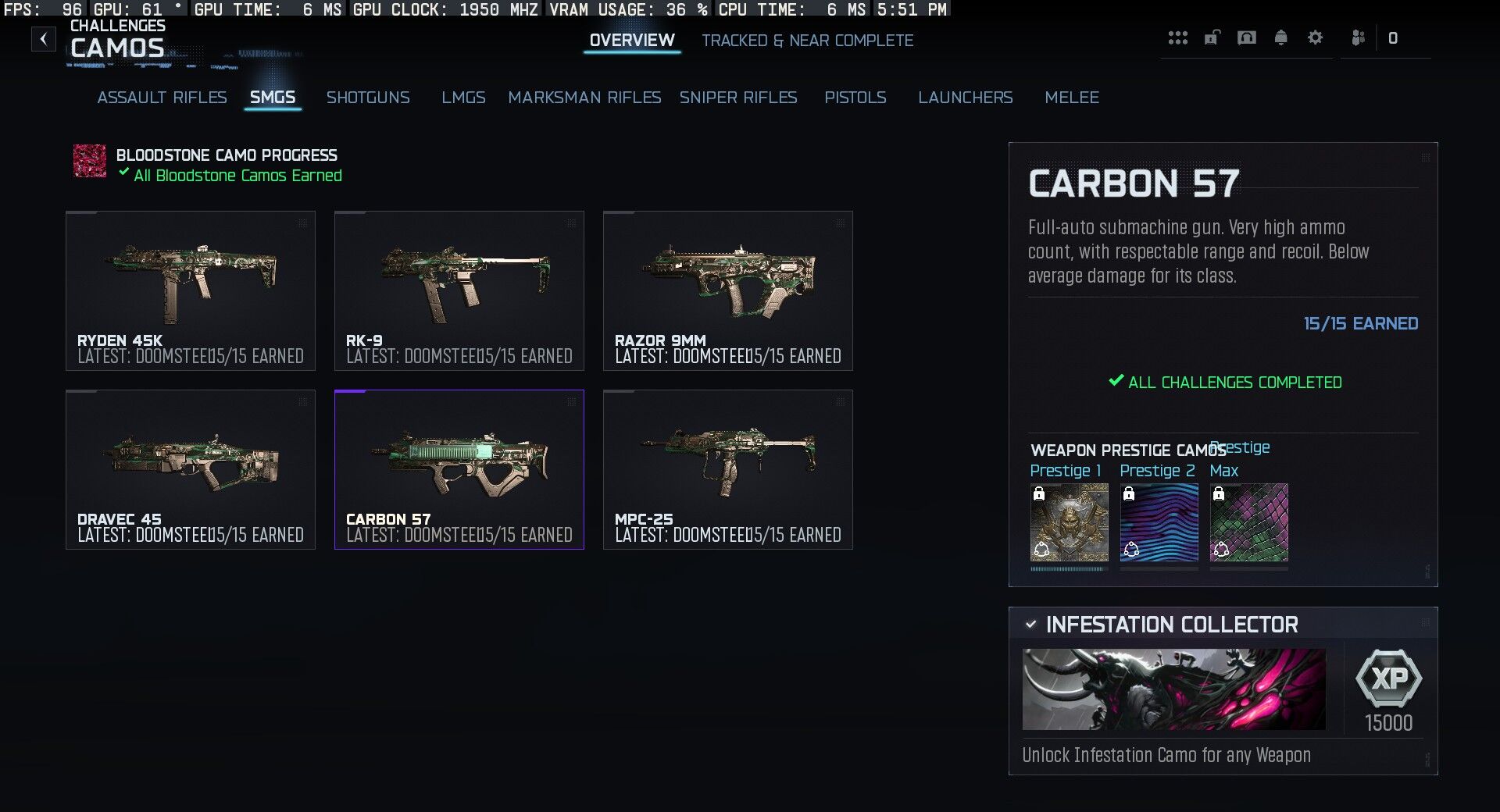Collapse the Infestation Collector panel chevron

[1030, 624]
